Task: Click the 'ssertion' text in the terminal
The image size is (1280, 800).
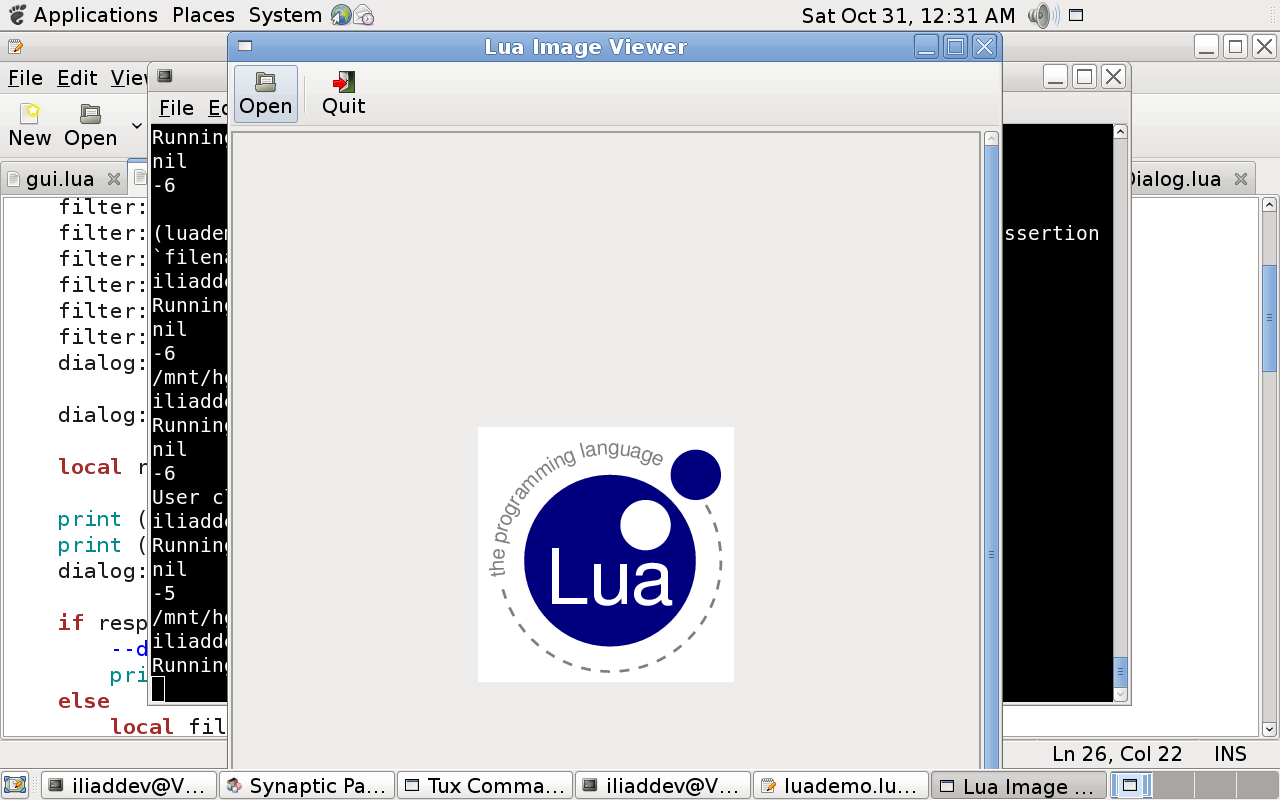Action: 1050,233
